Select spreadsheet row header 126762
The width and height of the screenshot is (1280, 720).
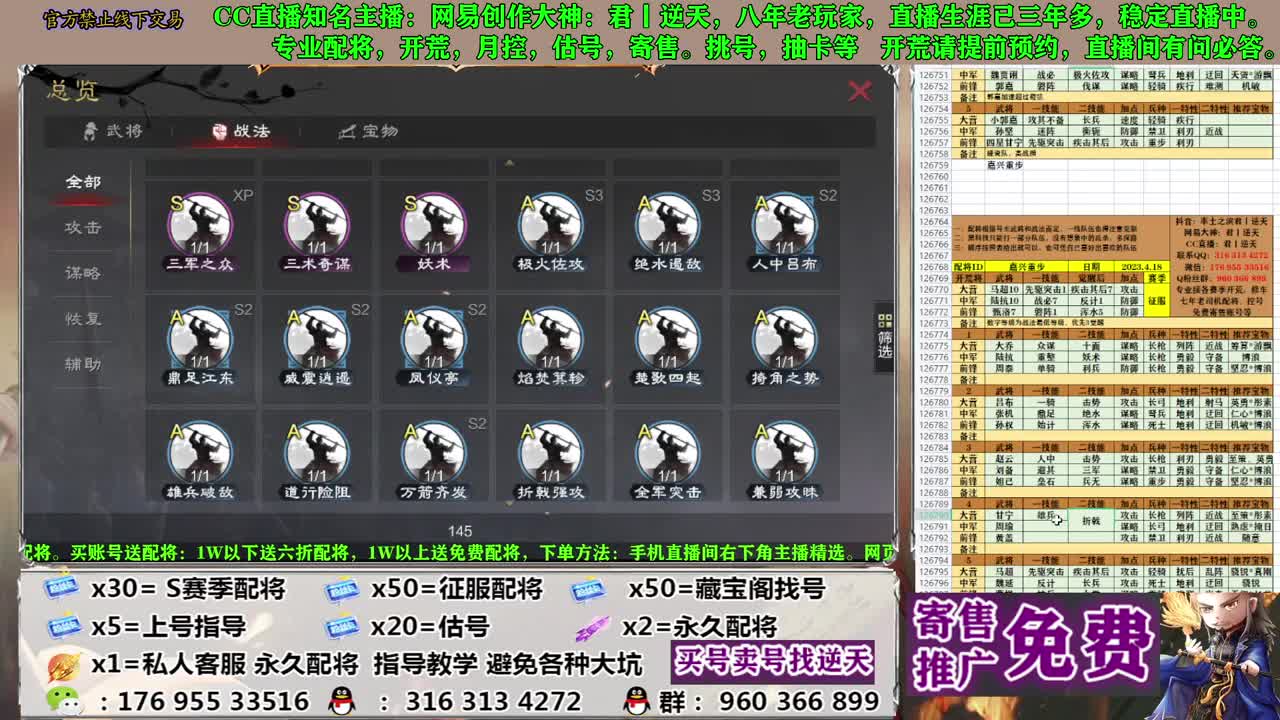[x=933, y=198]
